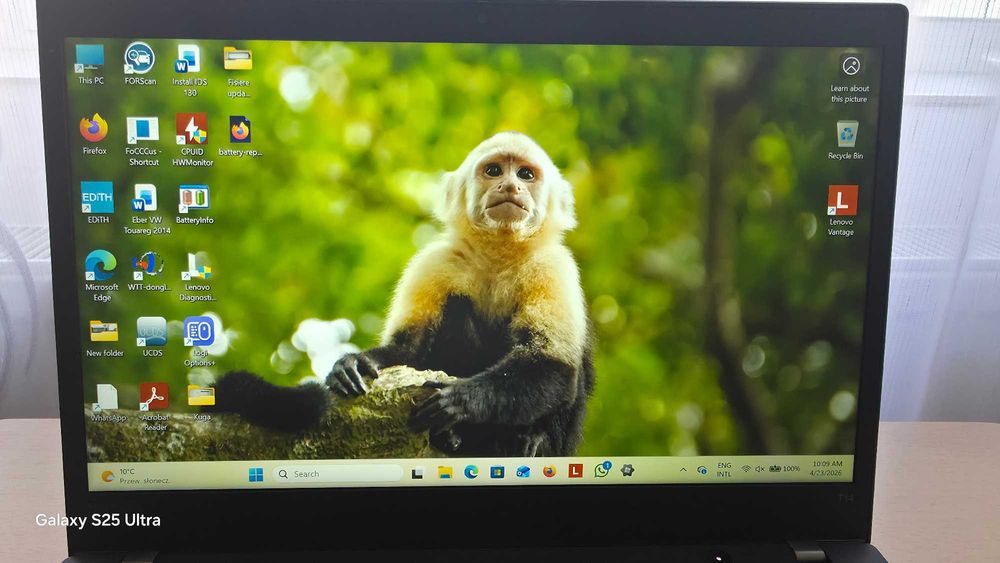Viewport: 1000px width, 563px height.
Task: Open the clock showing 10:09 AM
Action: 827,469
